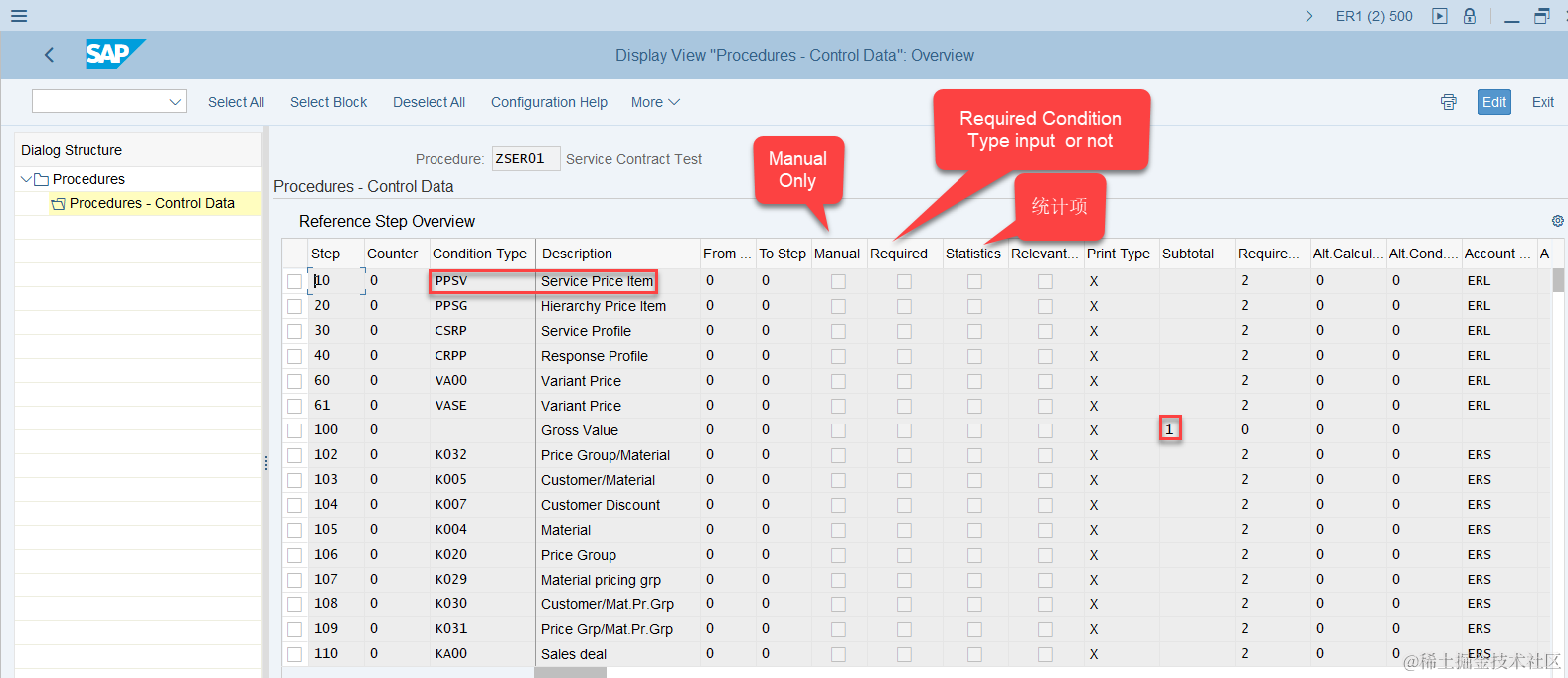1568x678 pixels.
Task: Toggle Manual checkbox for K032 row
Action: [838, 455]
